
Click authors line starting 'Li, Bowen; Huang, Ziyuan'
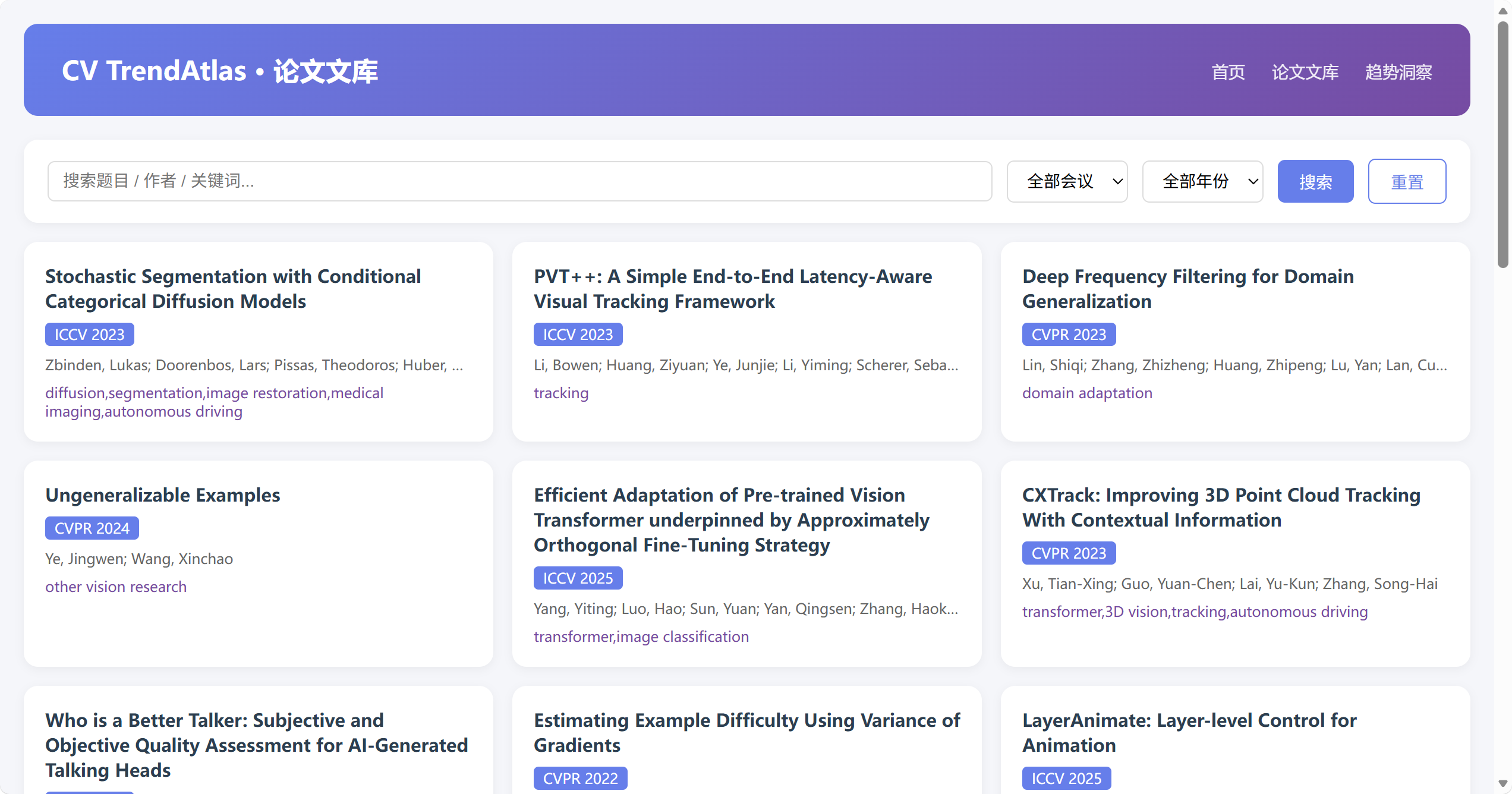[x=746, y=365]
